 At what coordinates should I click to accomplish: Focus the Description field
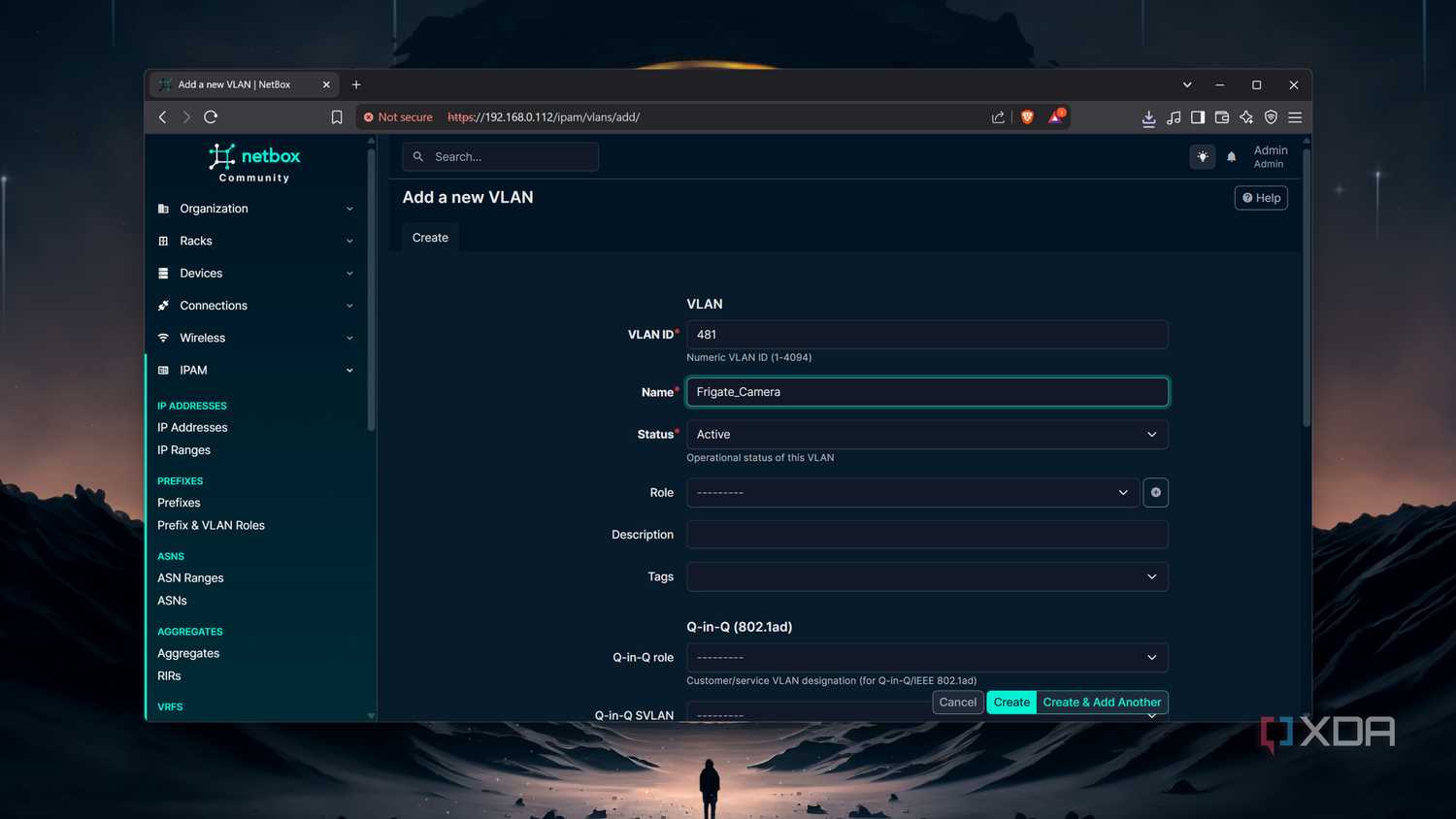(x=927, y=535)
